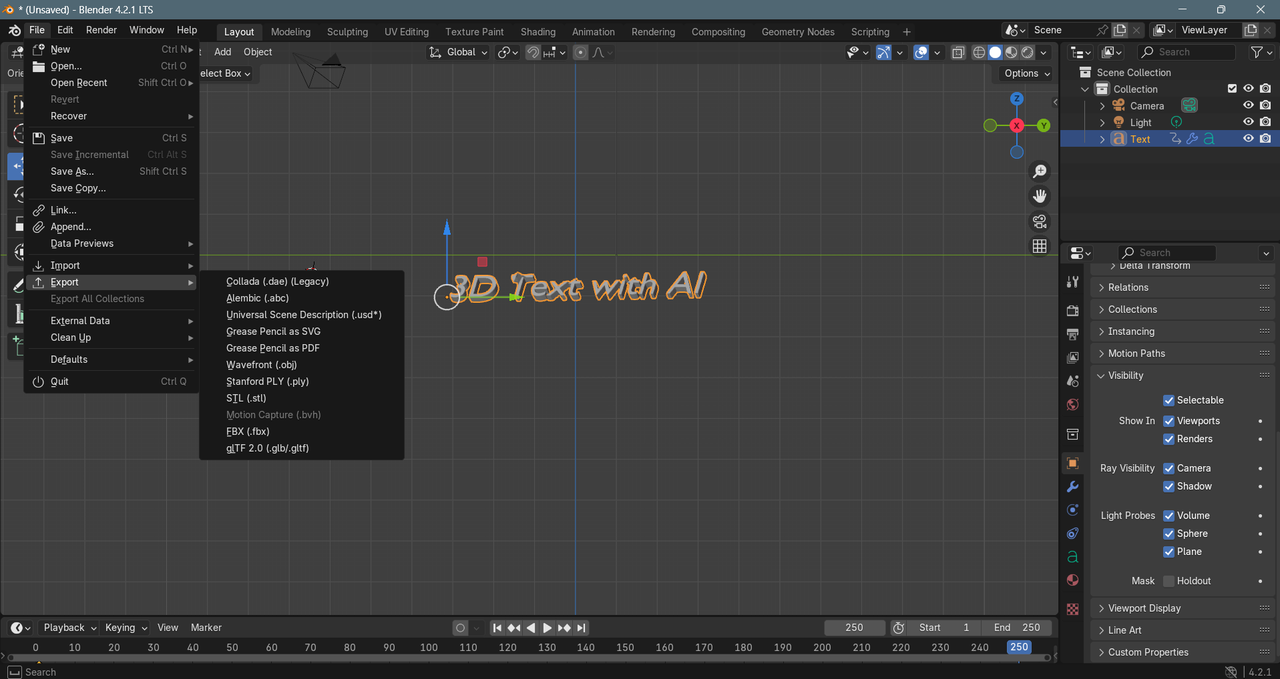Open the View Layer properties tab
The image size is (1280, 679).
tap(1073, 357)
